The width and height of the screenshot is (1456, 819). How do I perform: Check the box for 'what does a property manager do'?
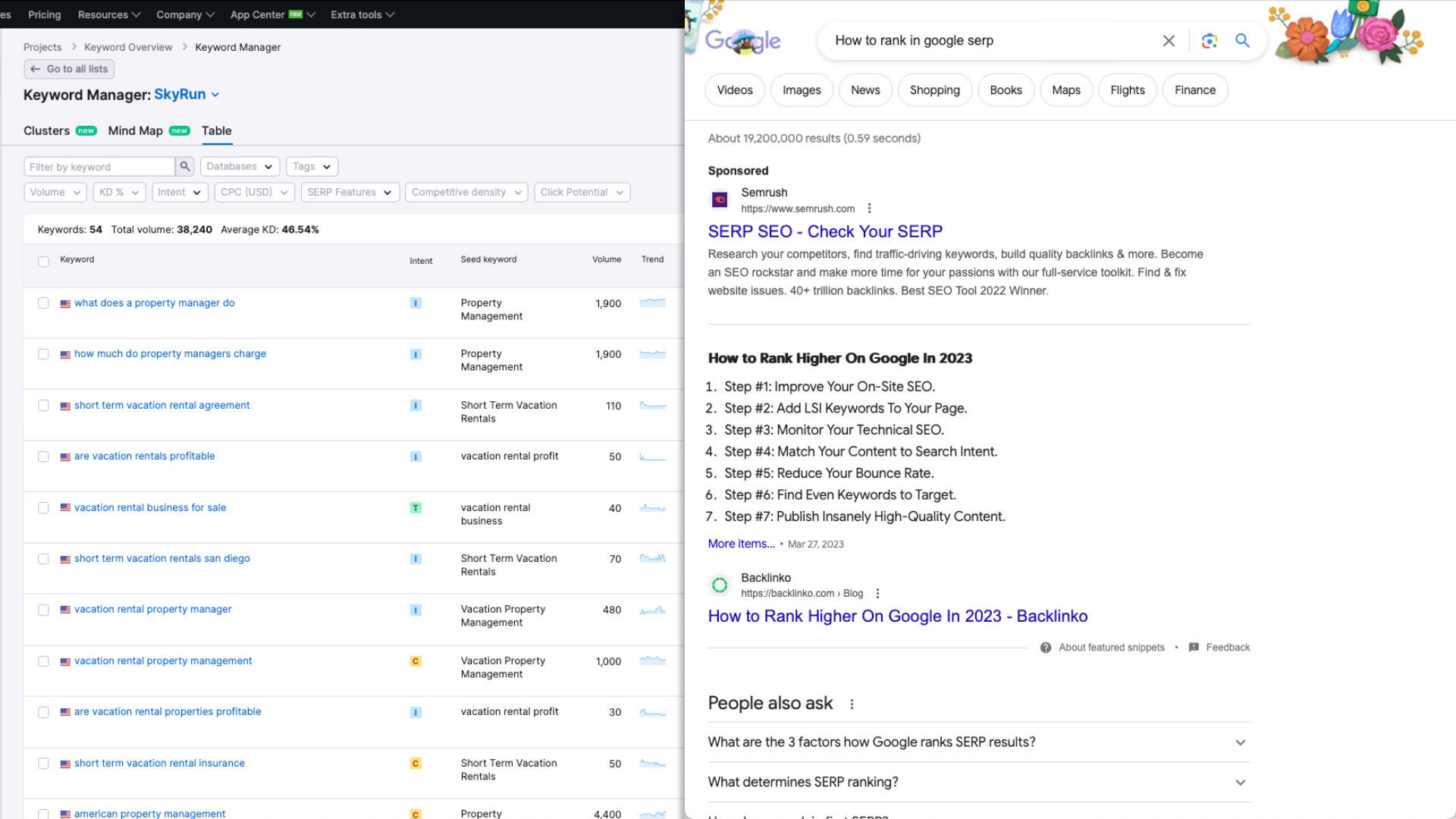(43, 303)
